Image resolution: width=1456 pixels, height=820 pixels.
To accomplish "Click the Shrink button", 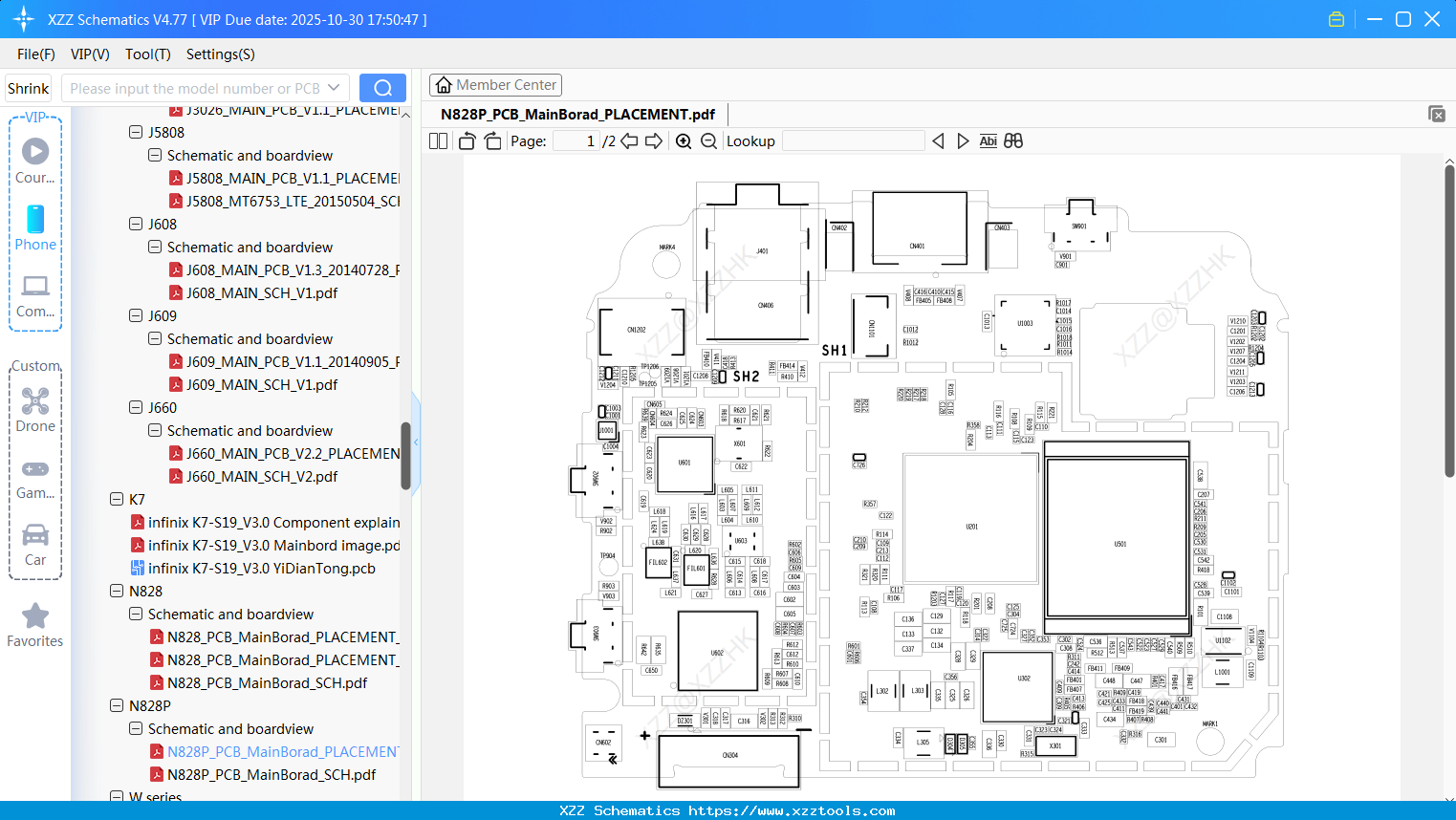I will tap(28, 87).
